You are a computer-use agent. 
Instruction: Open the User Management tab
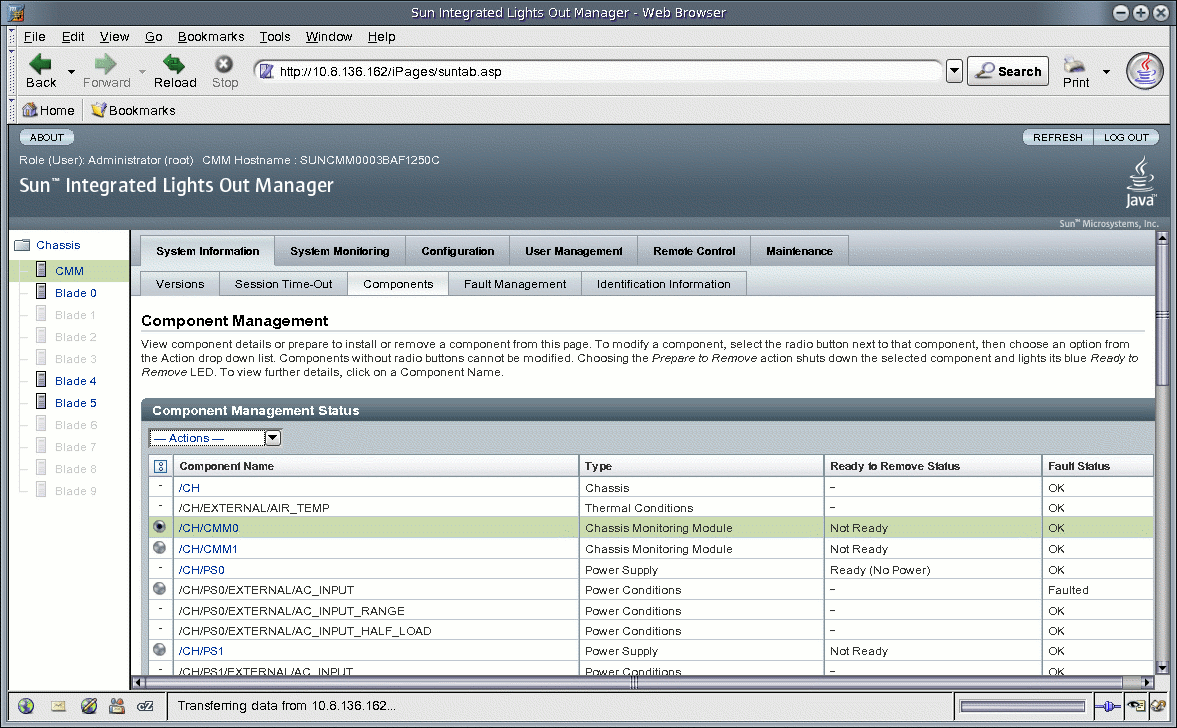(573, 251)
